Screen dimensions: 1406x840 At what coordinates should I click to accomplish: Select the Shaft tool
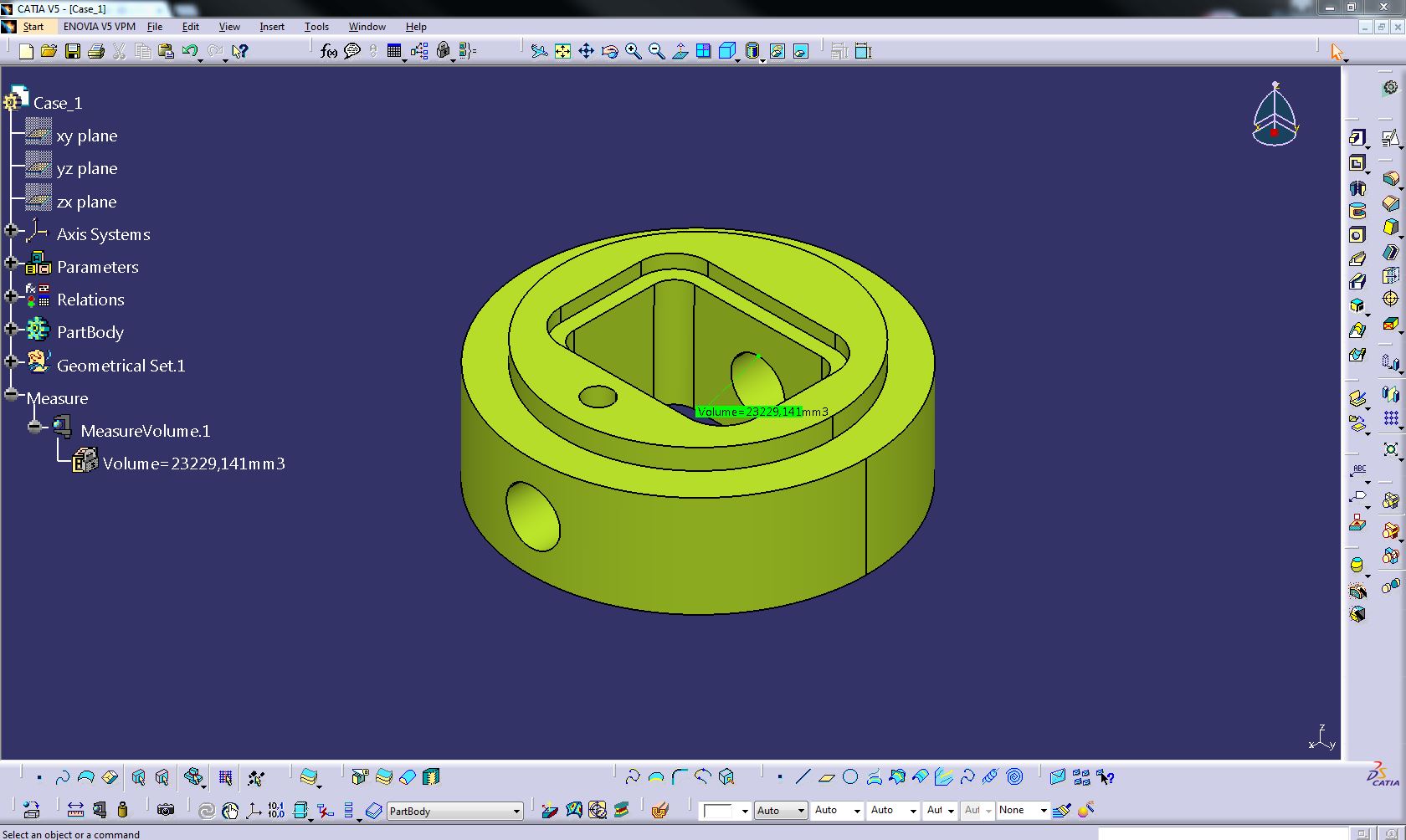pos(1357,187)
